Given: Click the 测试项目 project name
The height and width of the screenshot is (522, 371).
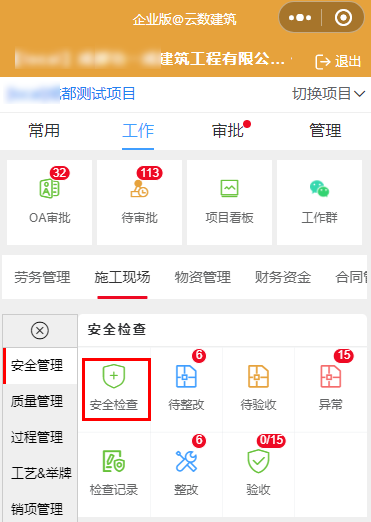Looking at the screenshot, I should pos(97,94).
